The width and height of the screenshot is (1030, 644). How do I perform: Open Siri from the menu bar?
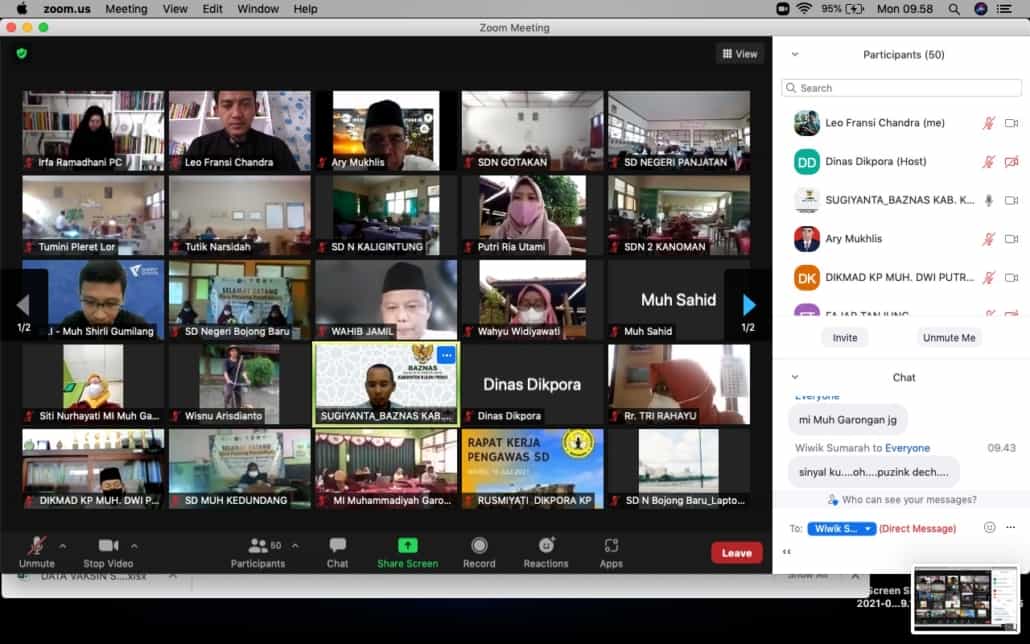(x=981, y=9)
